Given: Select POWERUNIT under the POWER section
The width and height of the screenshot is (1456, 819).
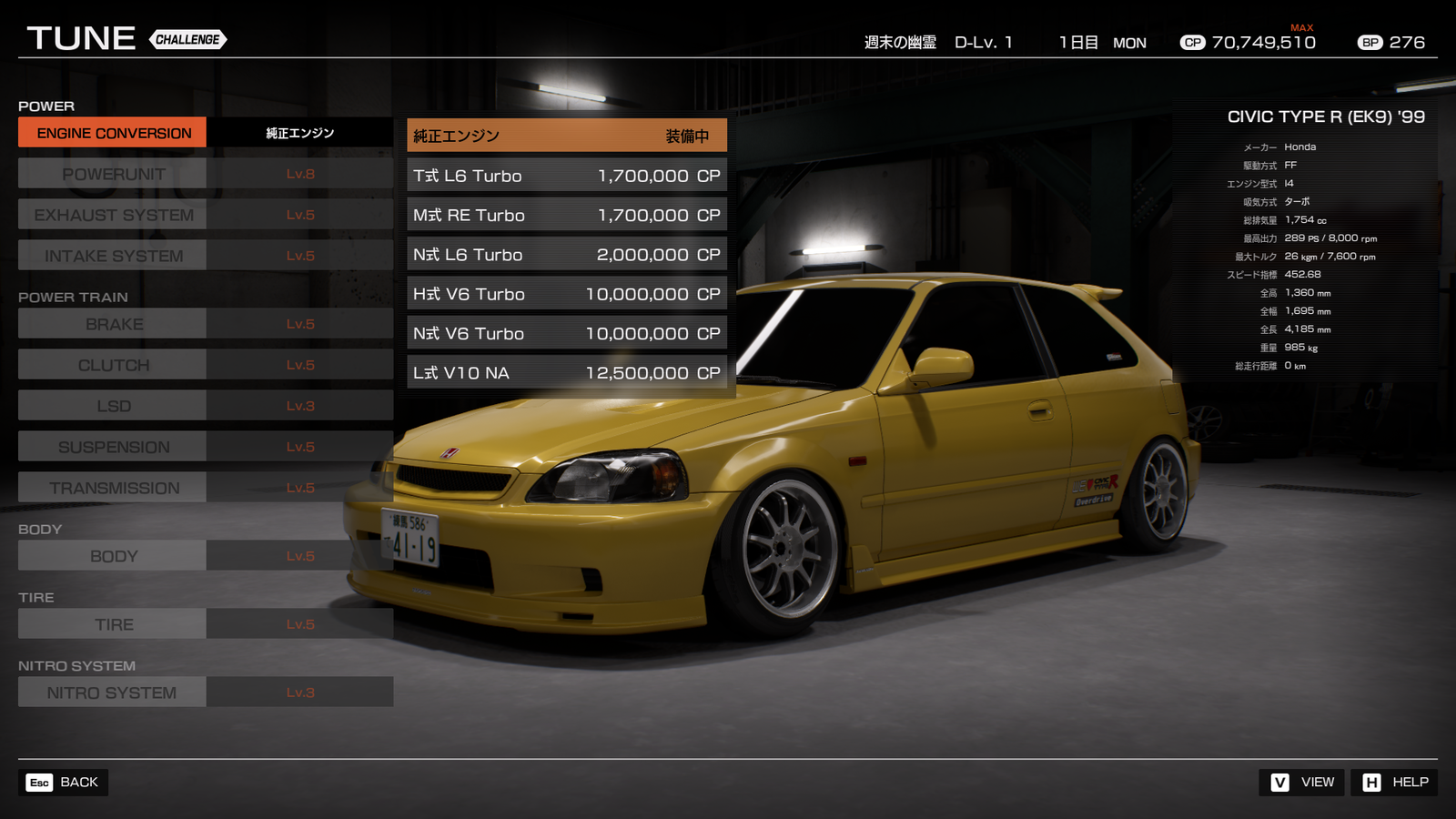Looking at the screenshot, I should click(x=111, y=173).
